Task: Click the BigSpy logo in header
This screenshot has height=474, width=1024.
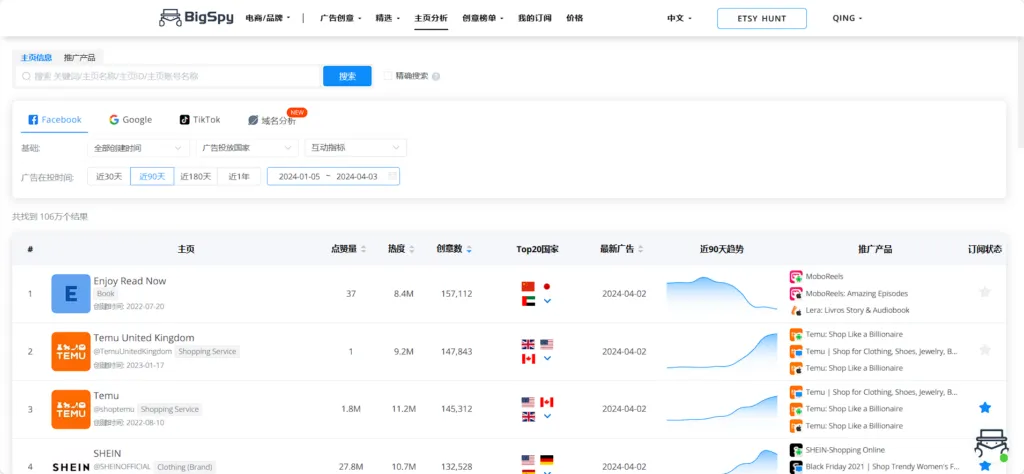Action: point(196,18)
